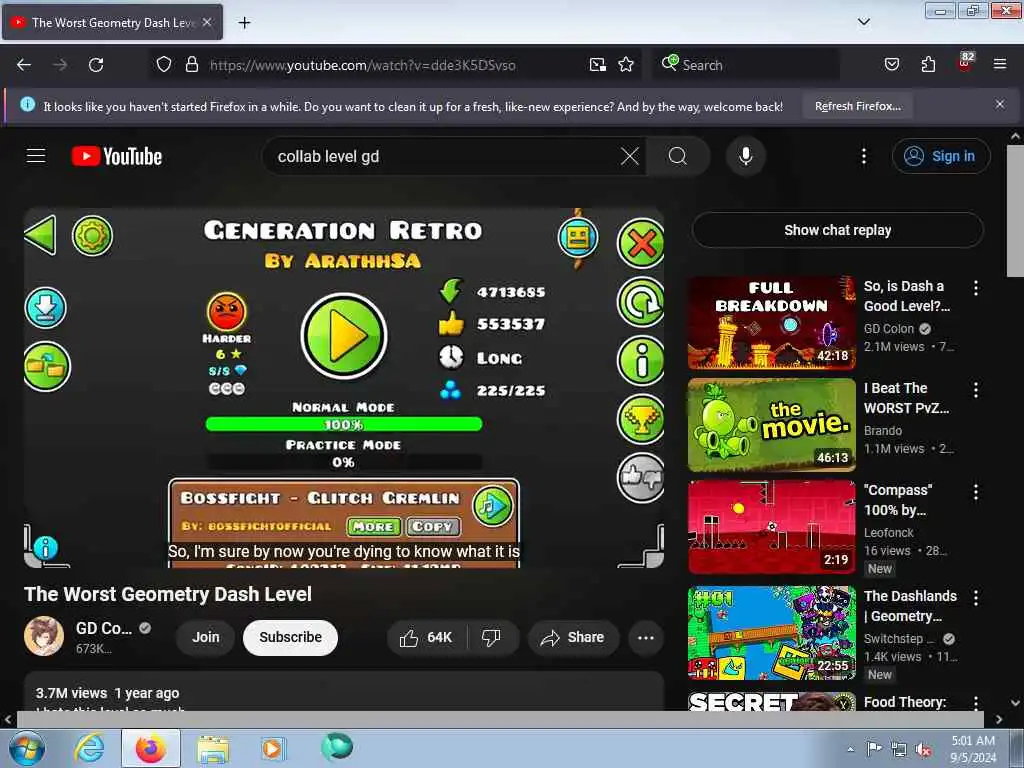Click the blue download arrow icon in video
This screenshot has height=768, width=1024.
coord(46,308)
